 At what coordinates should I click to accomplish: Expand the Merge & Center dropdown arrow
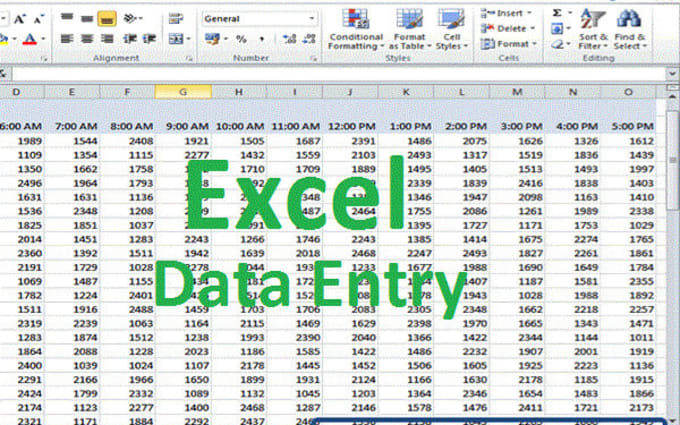189,39
